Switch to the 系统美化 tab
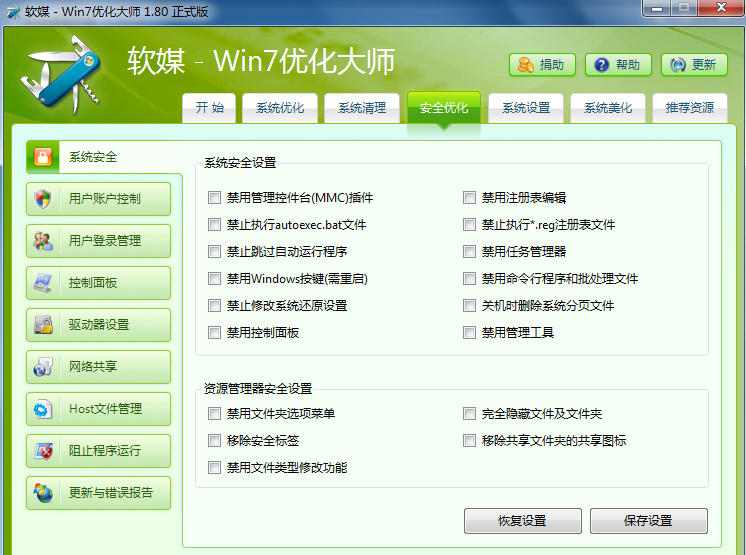The height and width of the screenshot is (555, 746). [x=608, y=108]
